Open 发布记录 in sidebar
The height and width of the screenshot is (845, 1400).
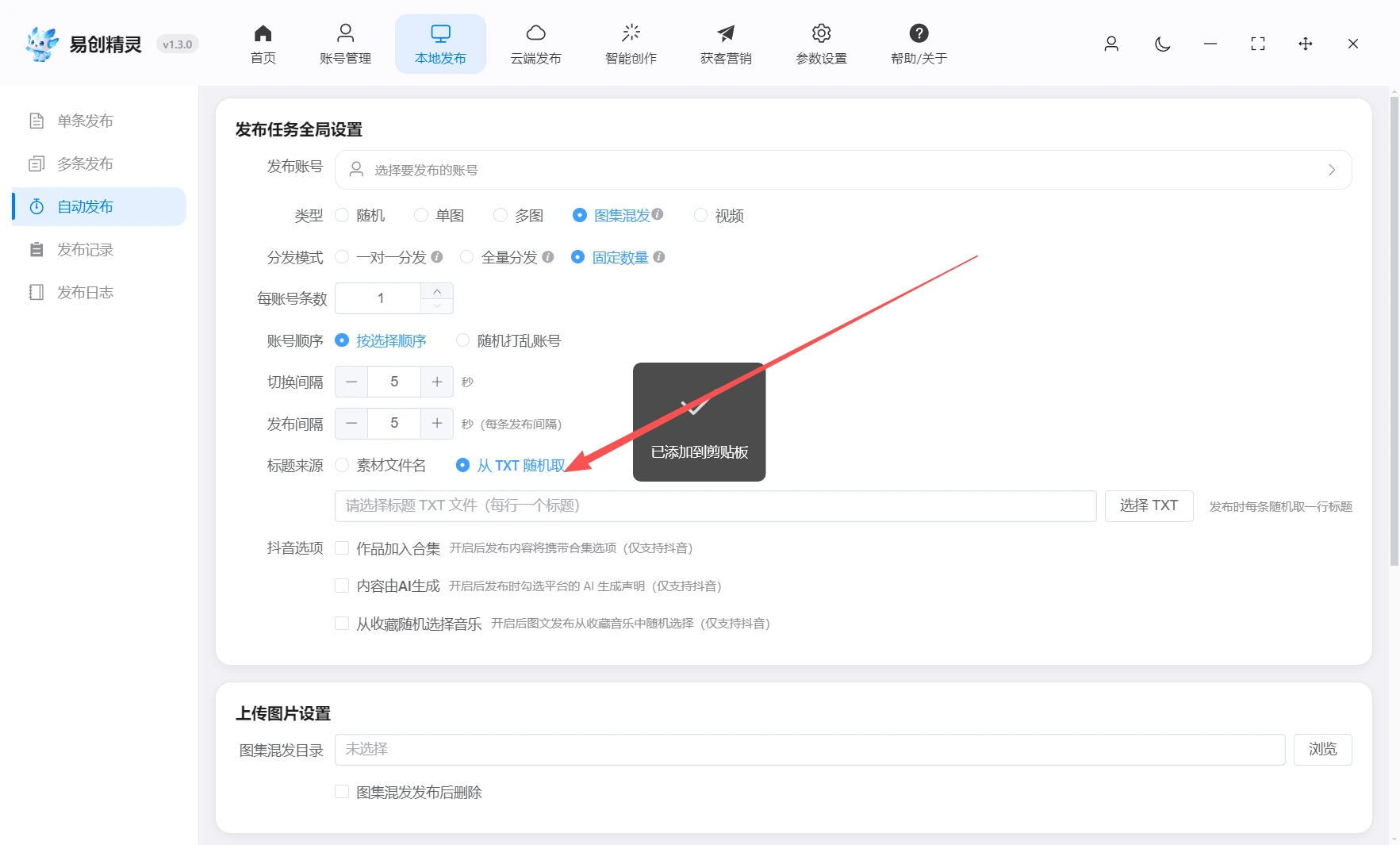99,250
